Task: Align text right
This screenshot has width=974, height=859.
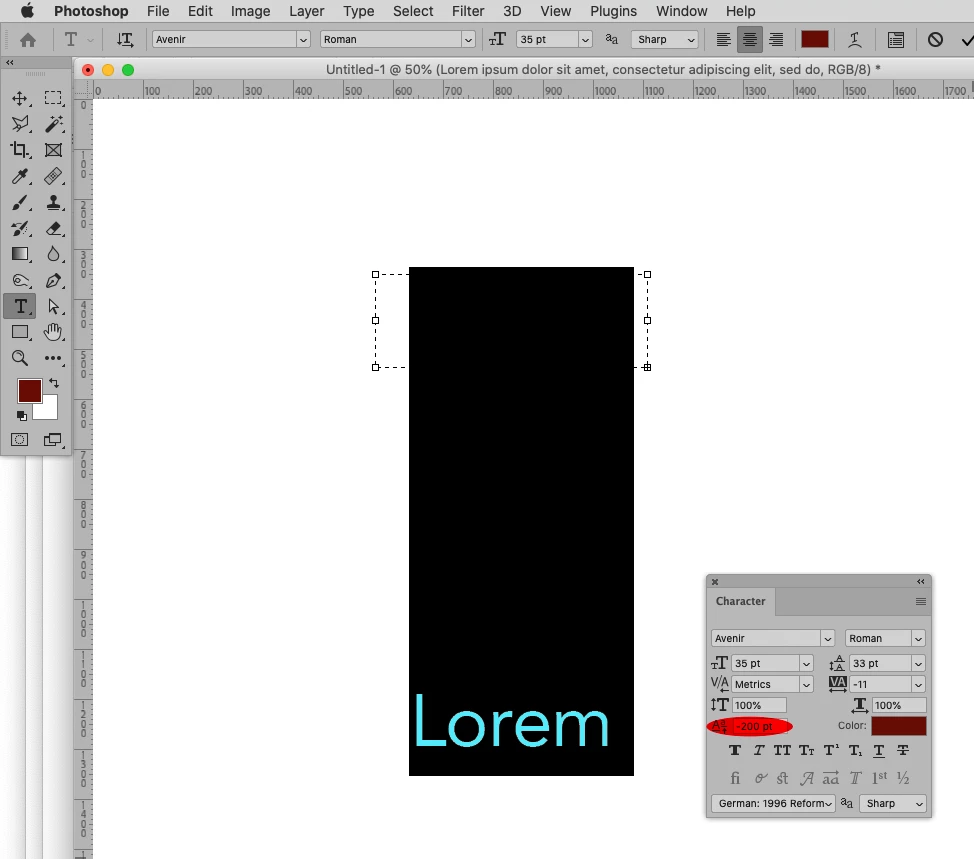Action: coord(776,40)
